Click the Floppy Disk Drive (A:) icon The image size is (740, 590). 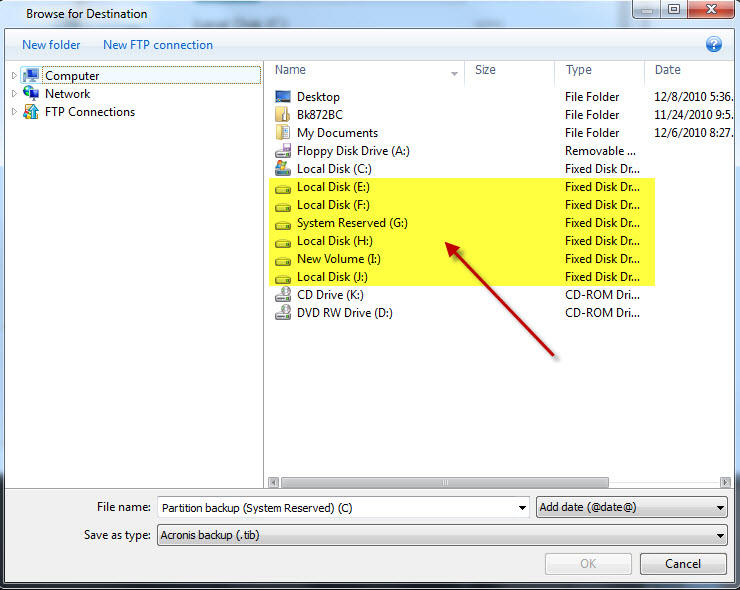coord(283,151)
